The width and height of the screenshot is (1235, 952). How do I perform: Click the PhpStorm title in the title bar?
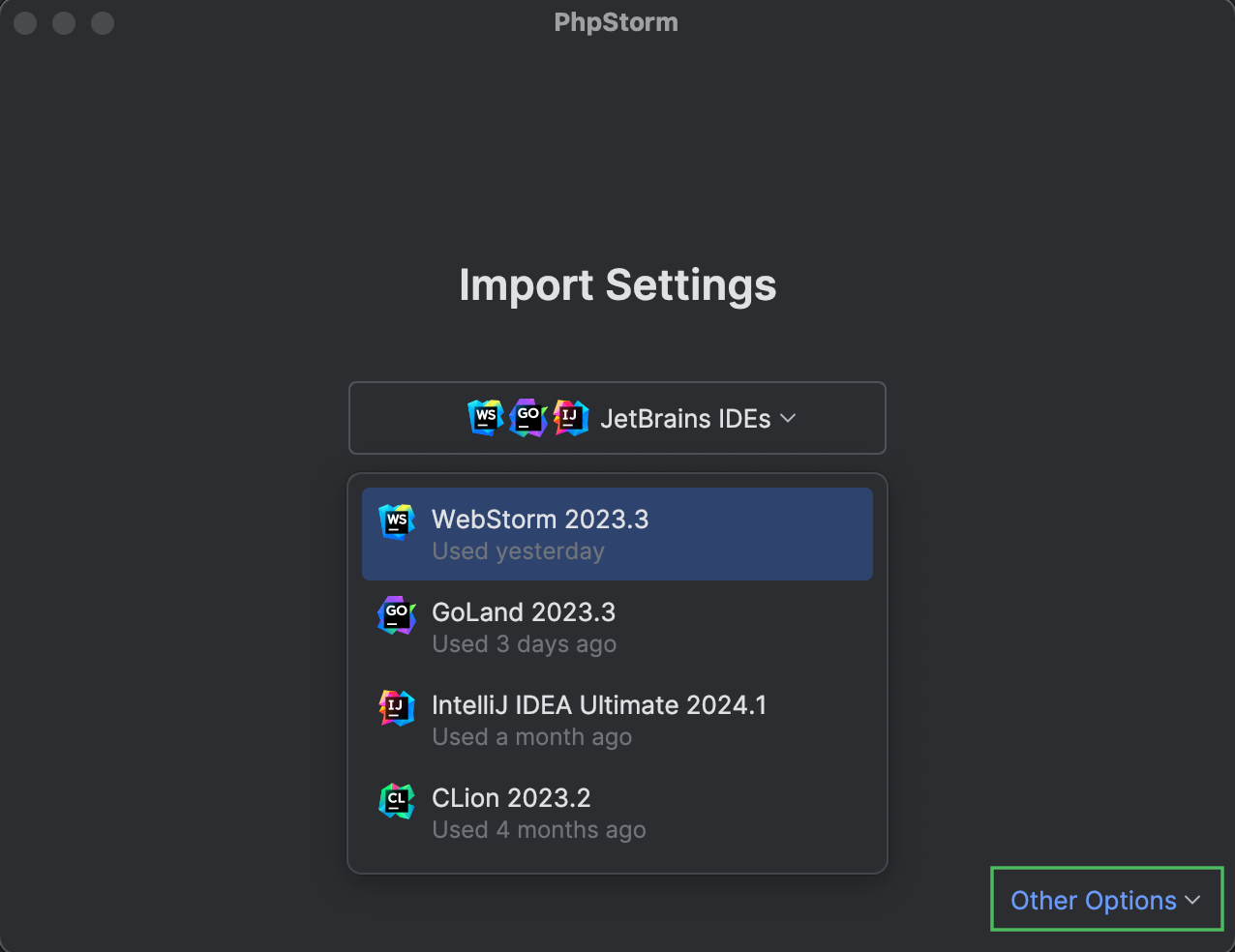pos(616,21)
